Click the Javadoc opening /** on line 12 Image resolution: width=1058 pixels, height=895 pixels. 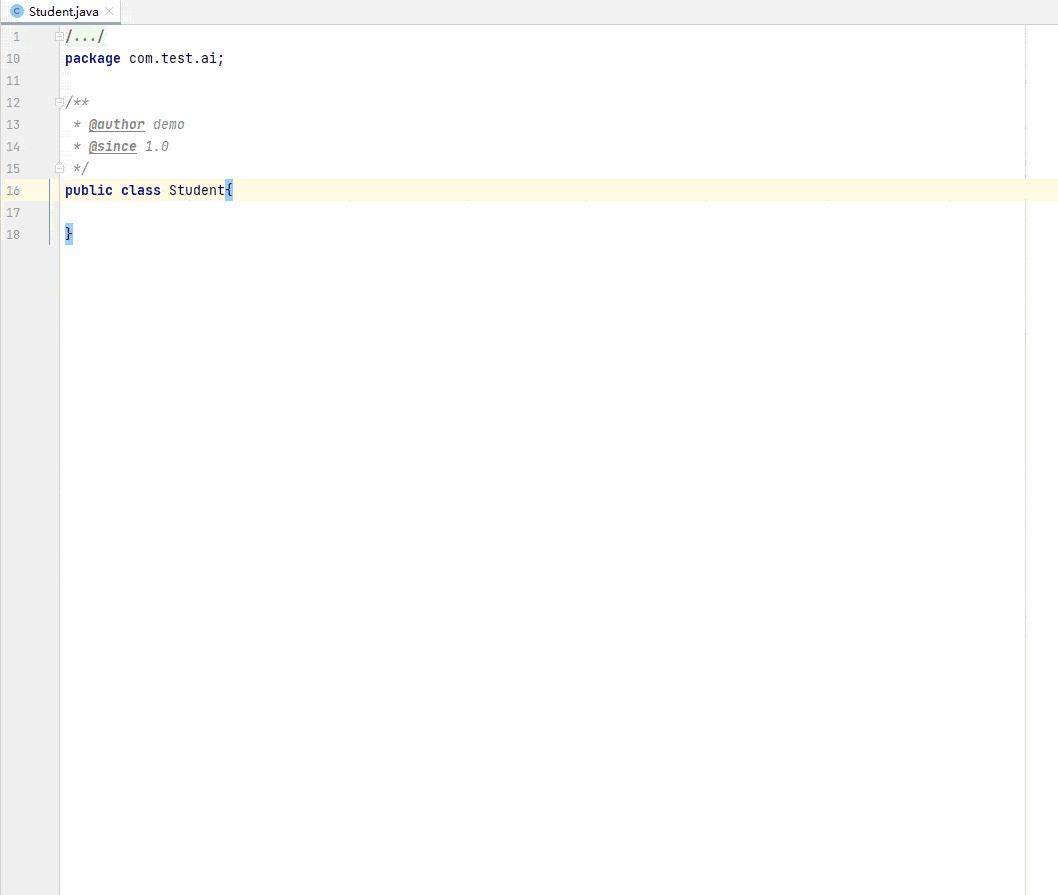coord(77,103)
